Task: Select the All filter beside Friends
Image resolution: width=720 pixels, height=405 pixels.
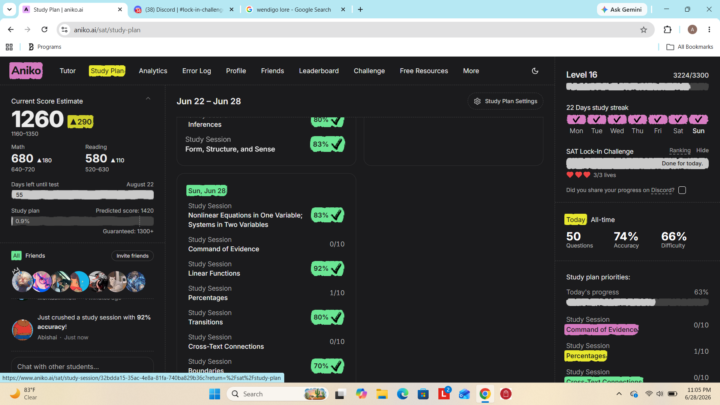Action: [x=16, y=256]
